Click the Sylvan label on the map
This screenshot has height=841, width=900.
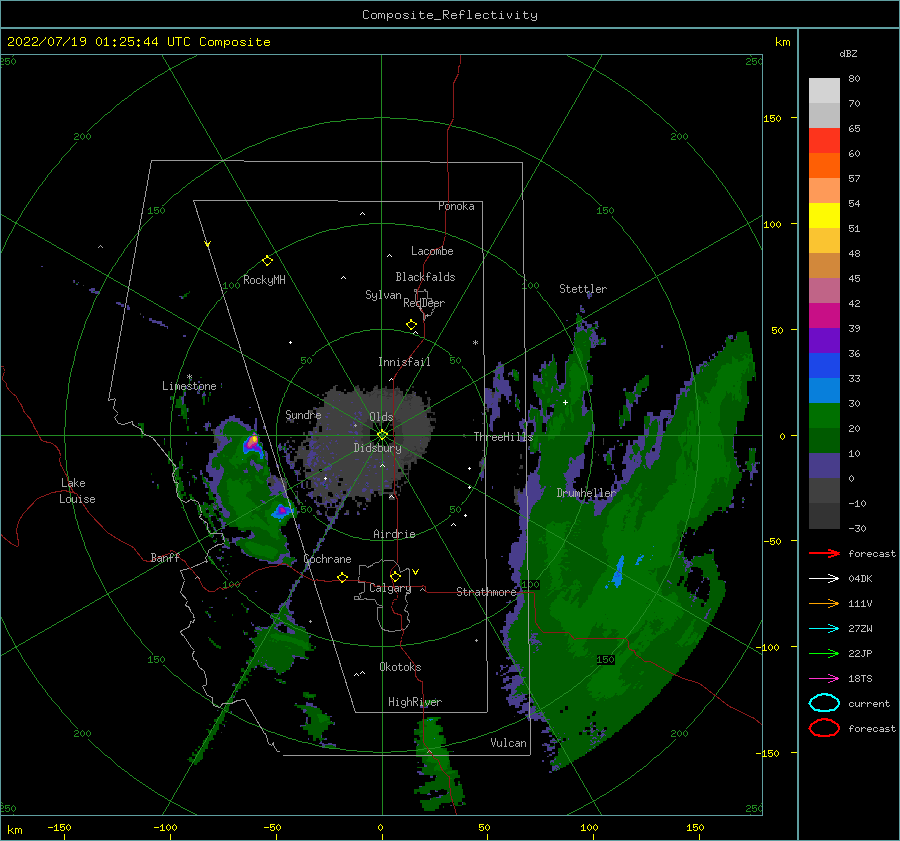(x=383, y=295)
